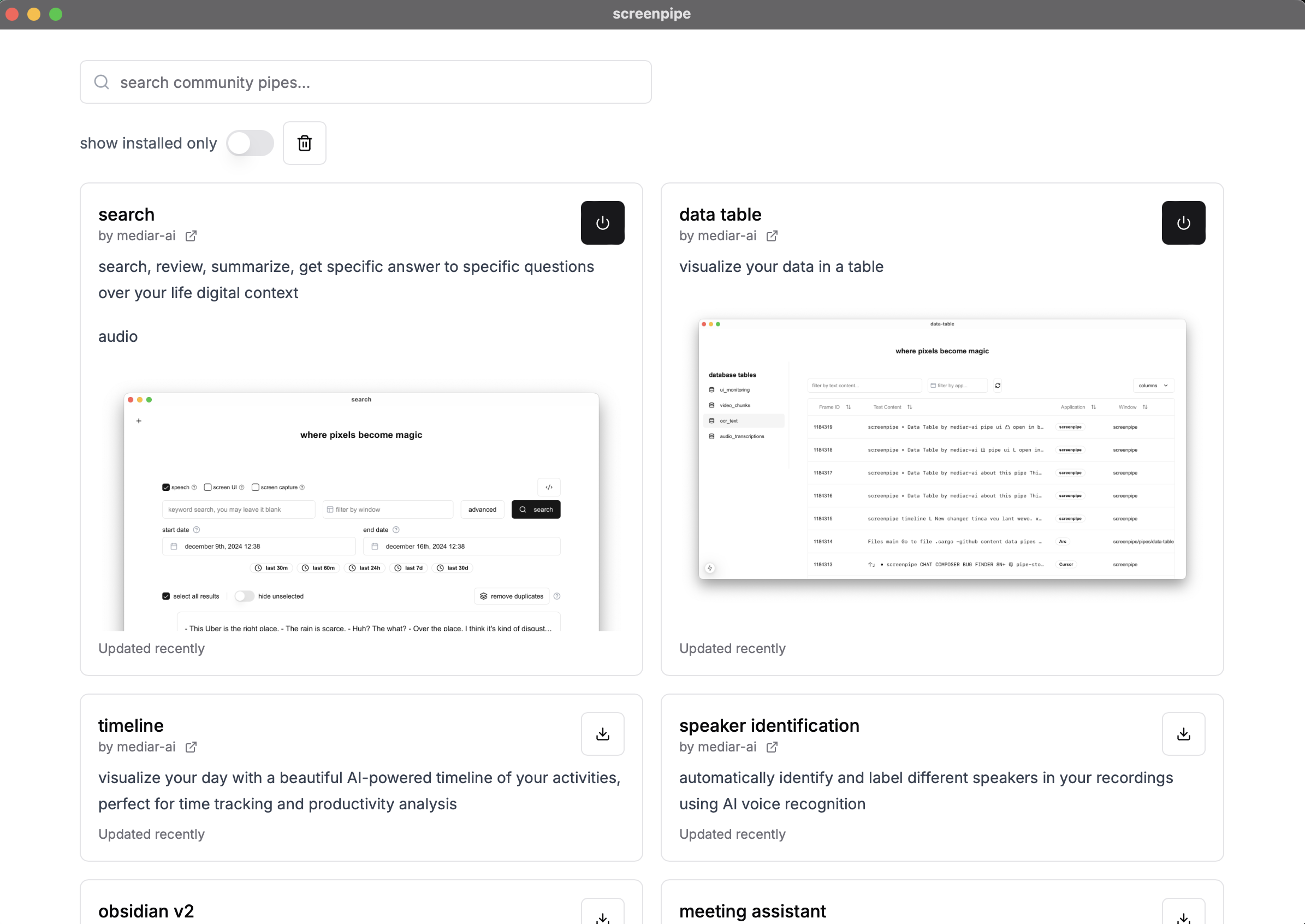Open the data table preview screenshot

pyautogui.click(x=941, y=449)
